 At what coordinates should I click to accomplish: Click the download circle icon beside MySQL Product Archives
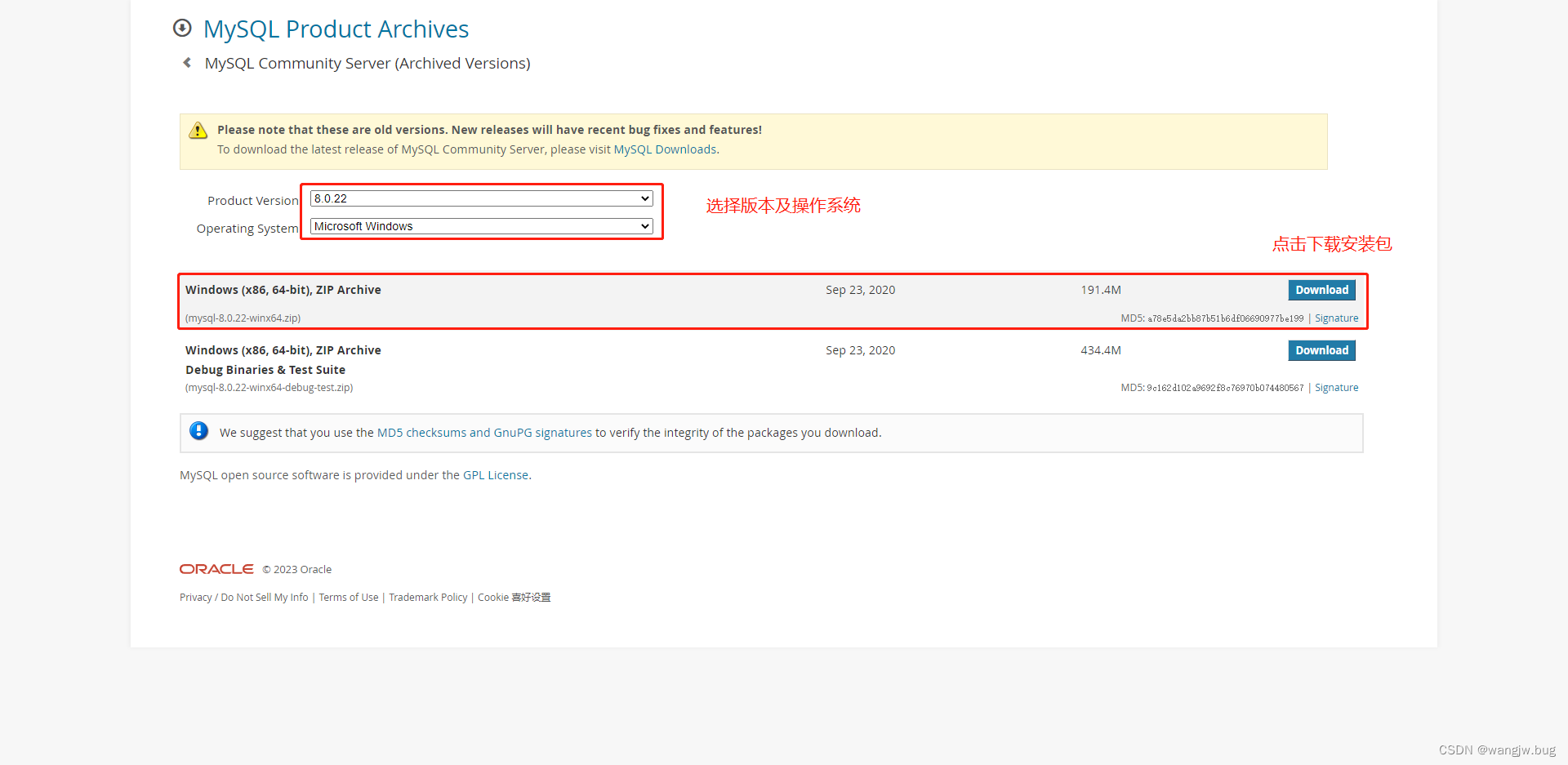[x=182, y=29]
